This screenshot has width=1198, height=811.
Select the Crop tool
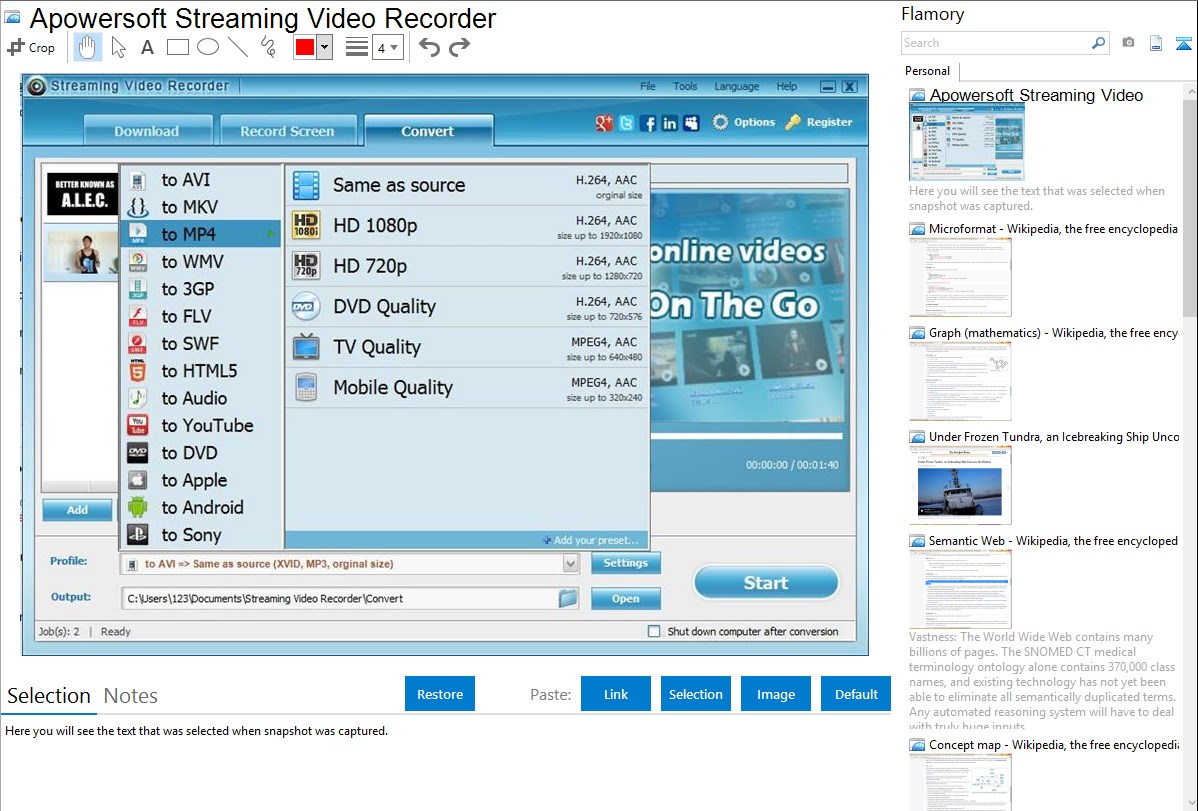coord(31,47)
